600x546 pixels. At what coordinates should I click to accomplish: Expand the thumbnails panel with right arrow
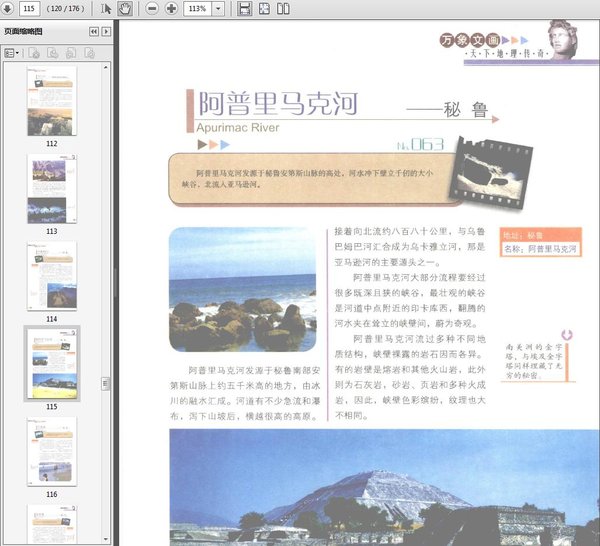(106, 31)
